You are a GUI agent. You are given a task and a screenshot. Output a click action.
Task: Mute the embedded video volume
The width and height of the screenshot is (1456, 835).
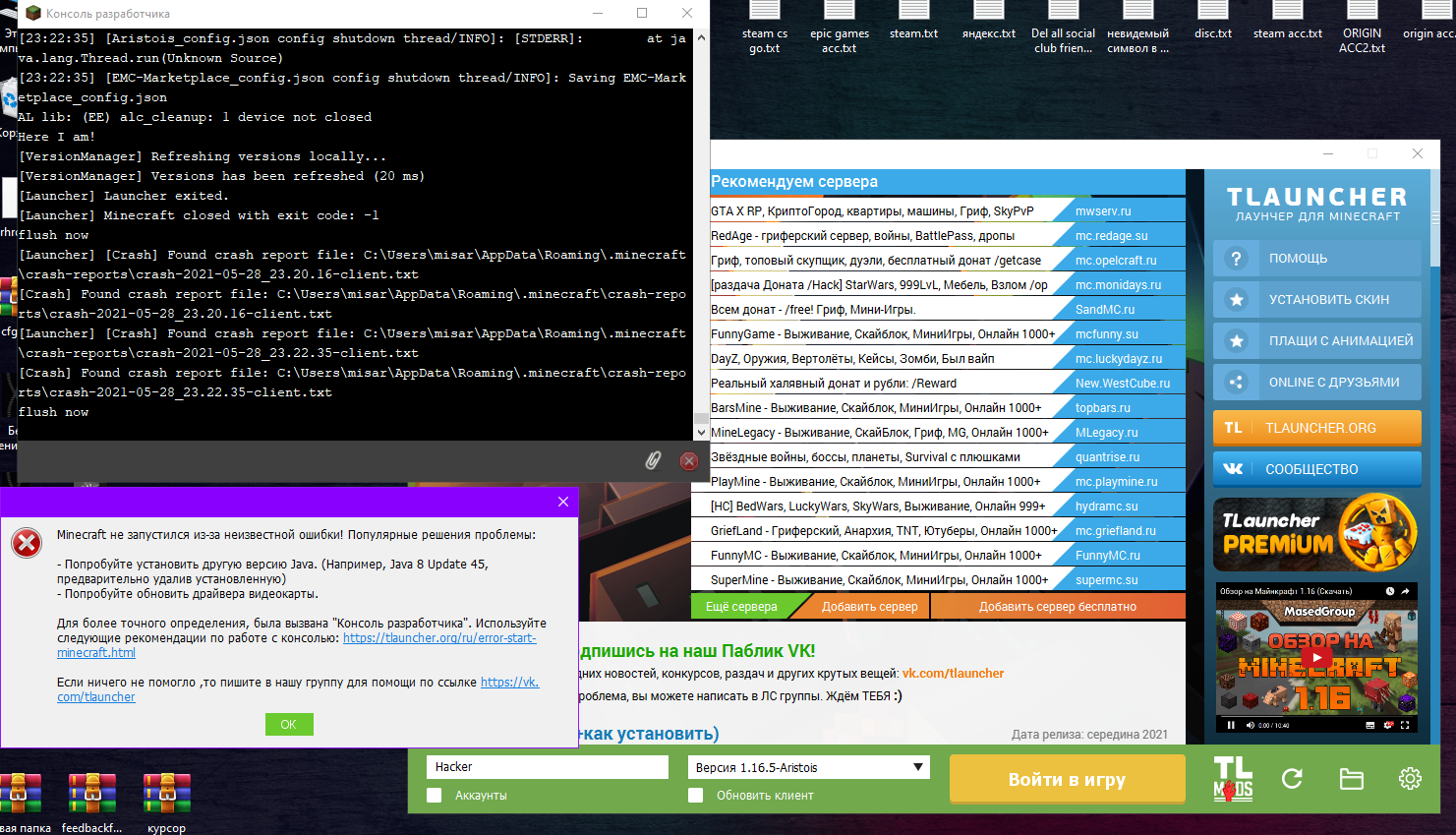(1250, 725)
